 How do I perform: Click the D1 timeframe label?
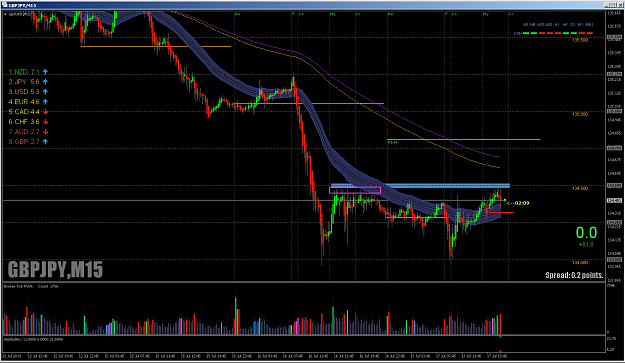[573, 24]
